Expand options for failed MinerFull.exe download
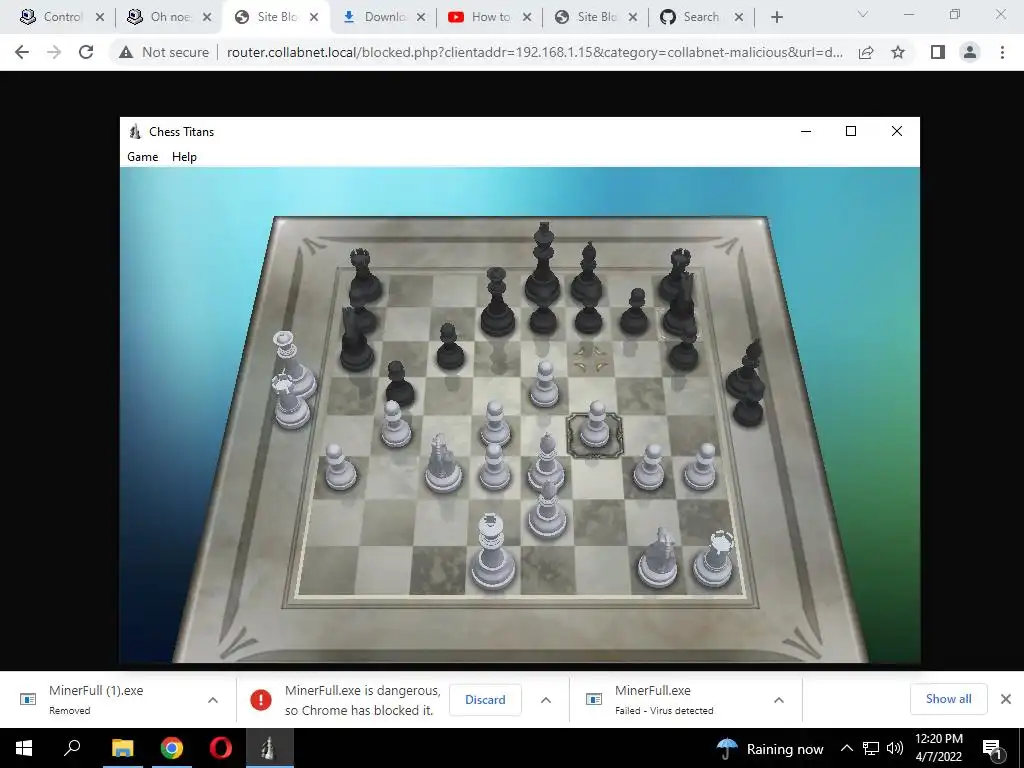The width and height of the screenshot is (1024, 768). [778, 700]
